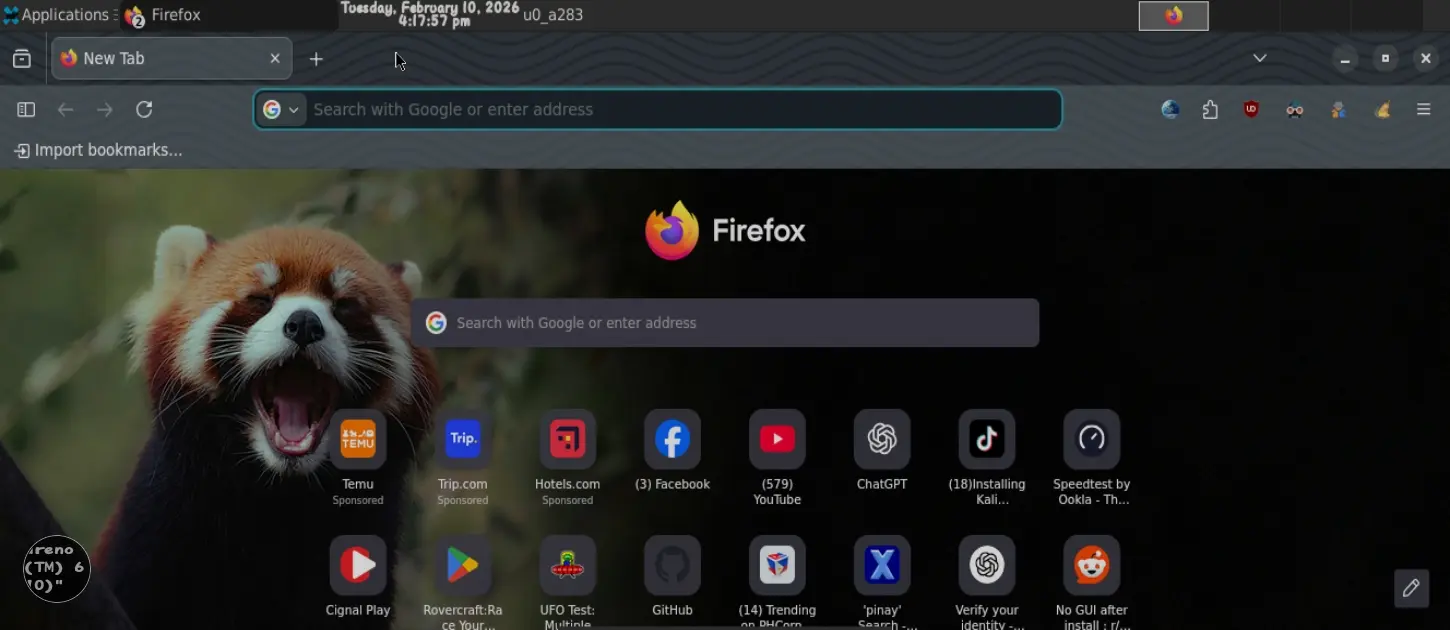This screenshot has width=1450, height=630.
Task: Open the UFO Test shortcut
Action: coord(568,565)
